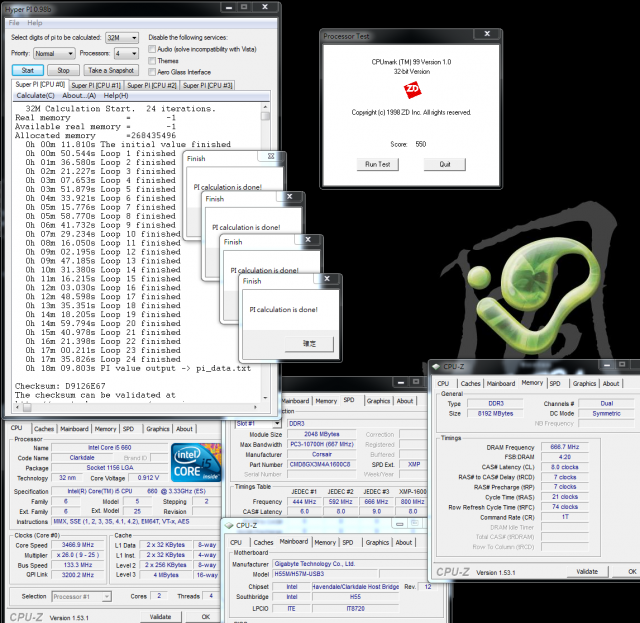Toggle the Themes checkbox

pos(152,60)
